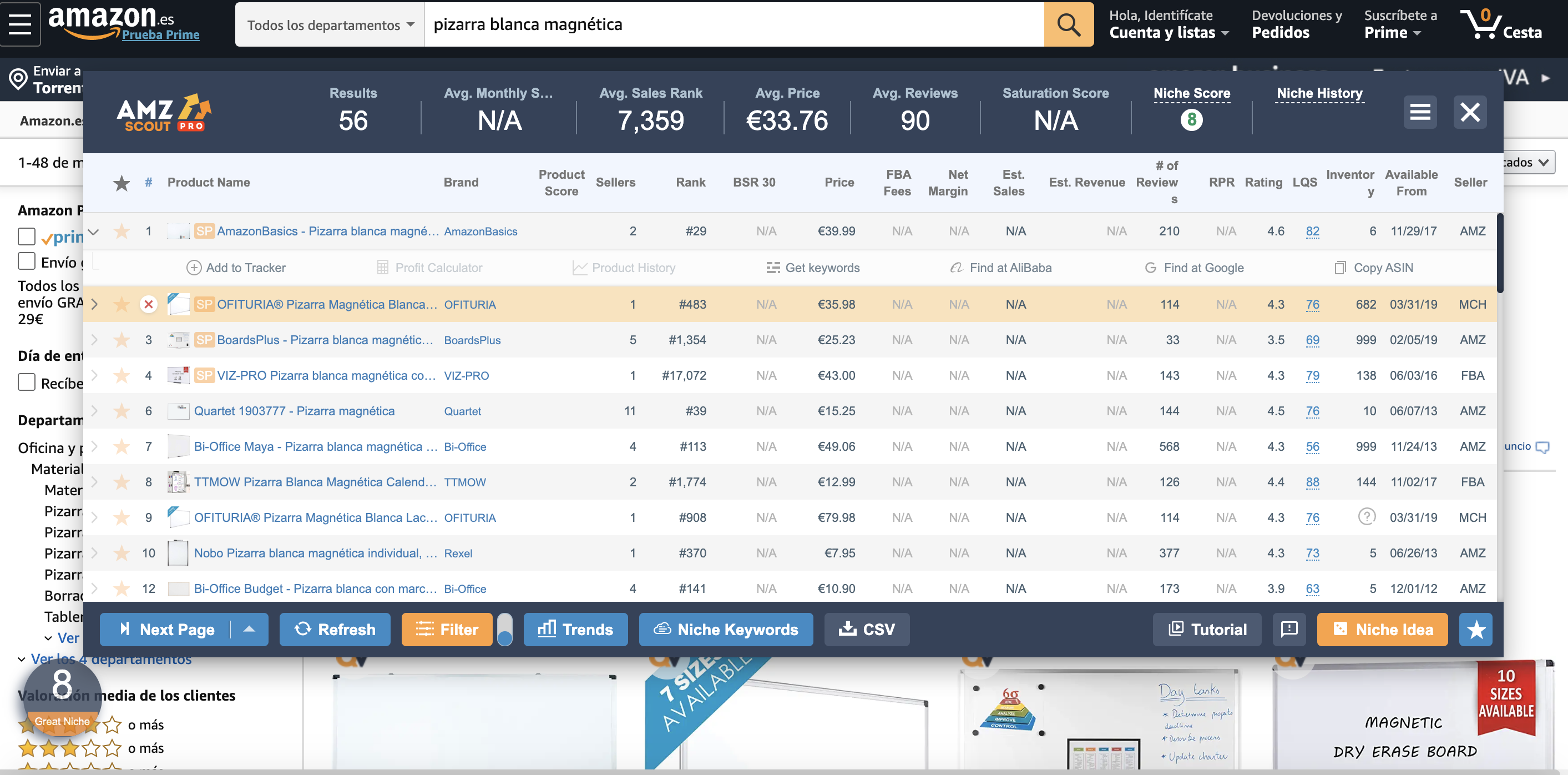Favorite the TTMOW product star

122,482
